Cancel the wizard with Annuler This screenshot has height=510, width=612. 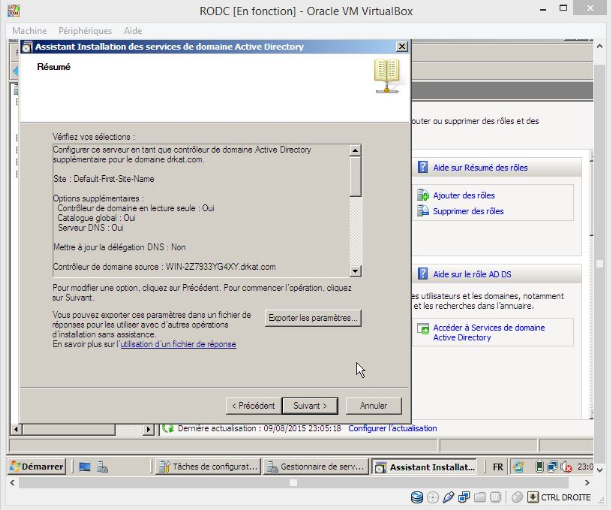374,406
